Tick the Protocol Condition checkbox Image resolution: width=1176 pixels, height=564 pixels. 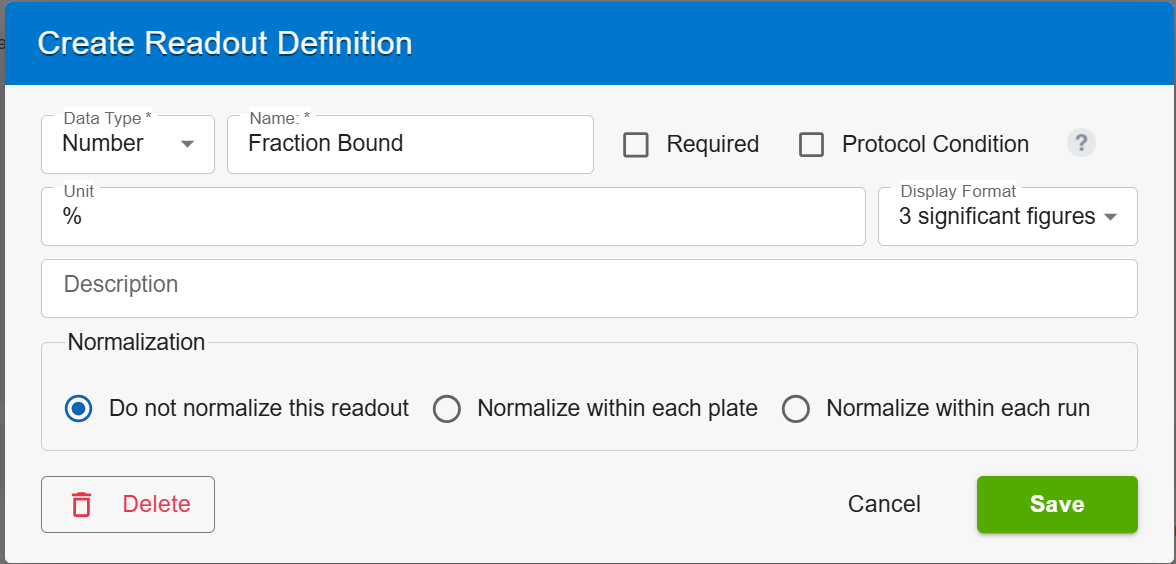coord(812,144)
